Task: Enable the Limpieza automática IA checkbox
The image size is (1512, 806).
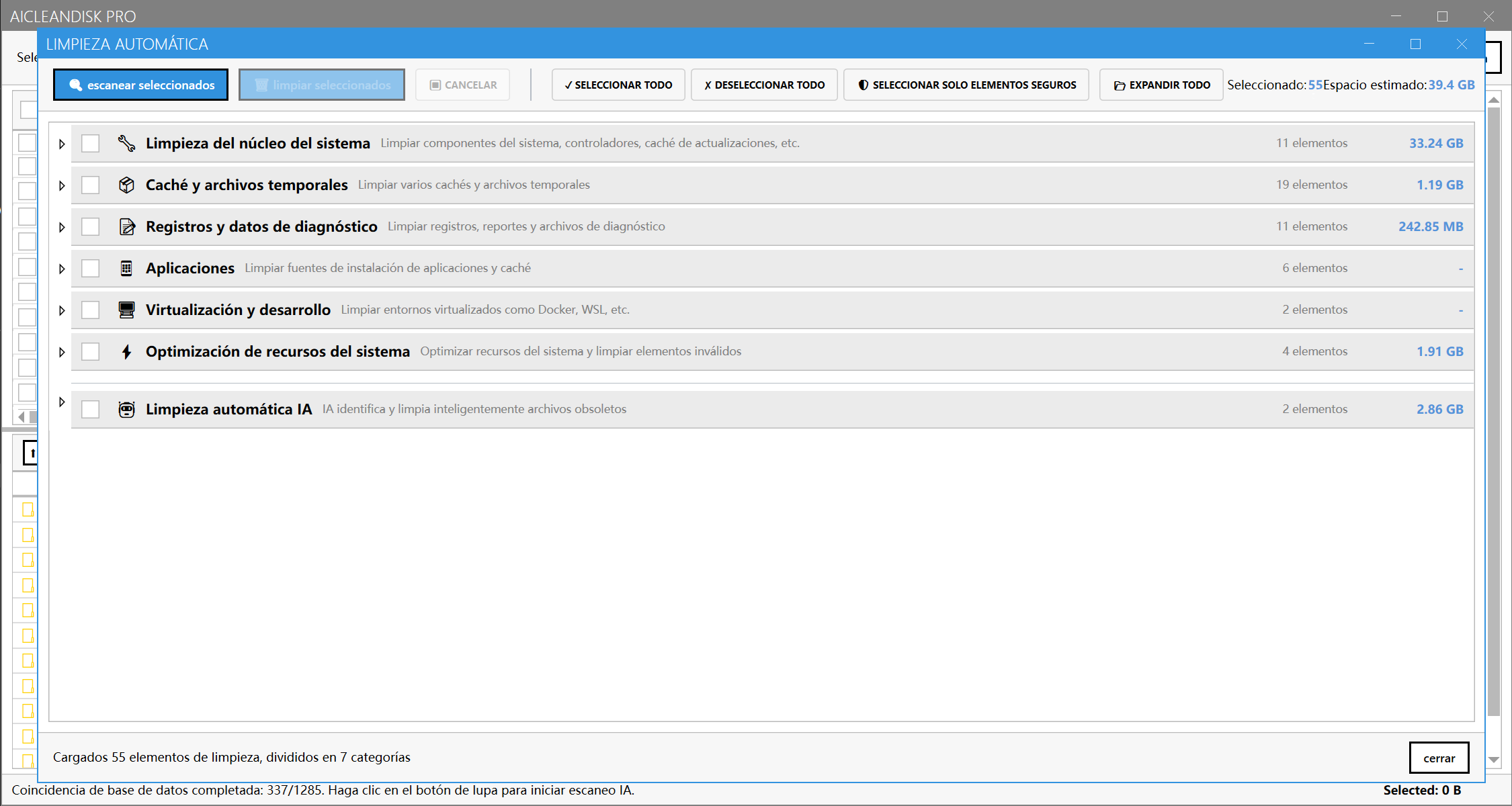Action: coord(90,408)
